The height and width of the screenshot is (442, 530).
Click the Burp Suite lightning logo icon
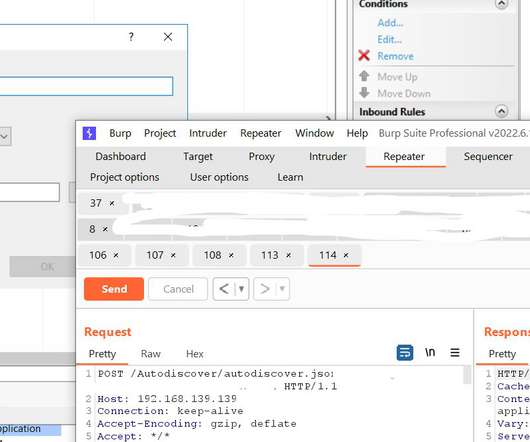point(89,133)
